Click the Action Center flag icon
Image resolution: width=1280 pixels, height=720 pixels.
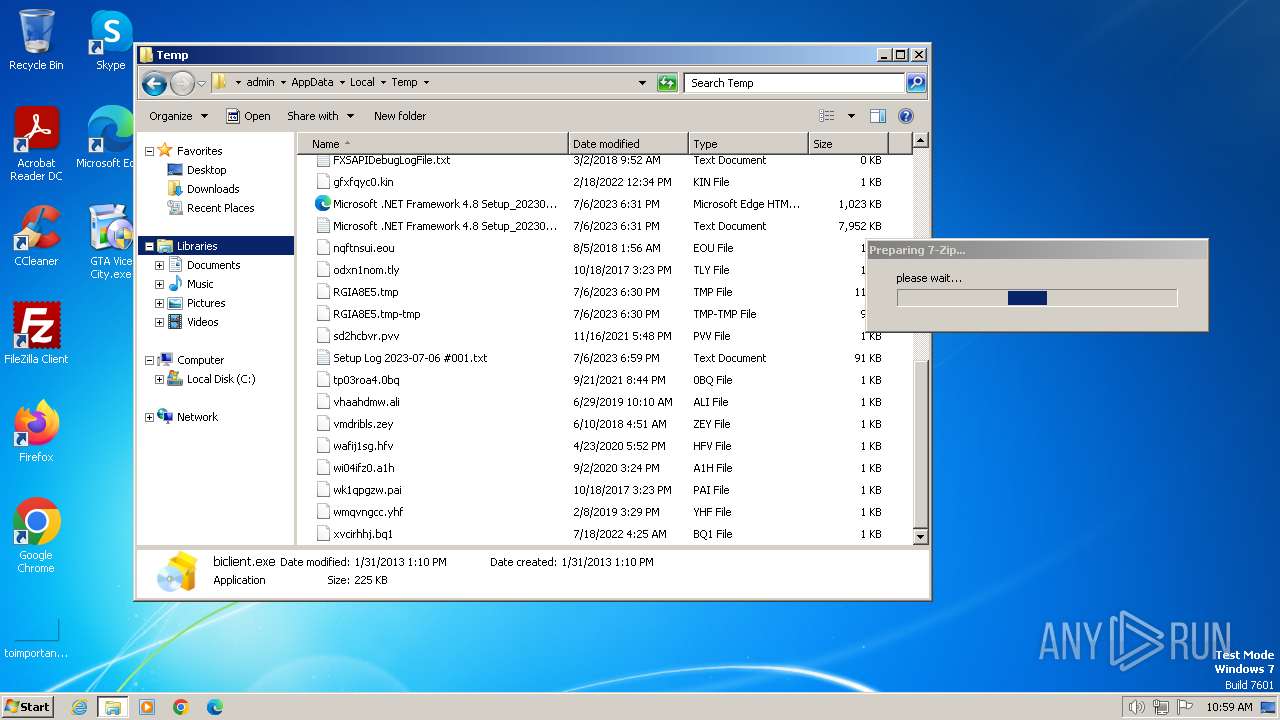[1185, 707]
